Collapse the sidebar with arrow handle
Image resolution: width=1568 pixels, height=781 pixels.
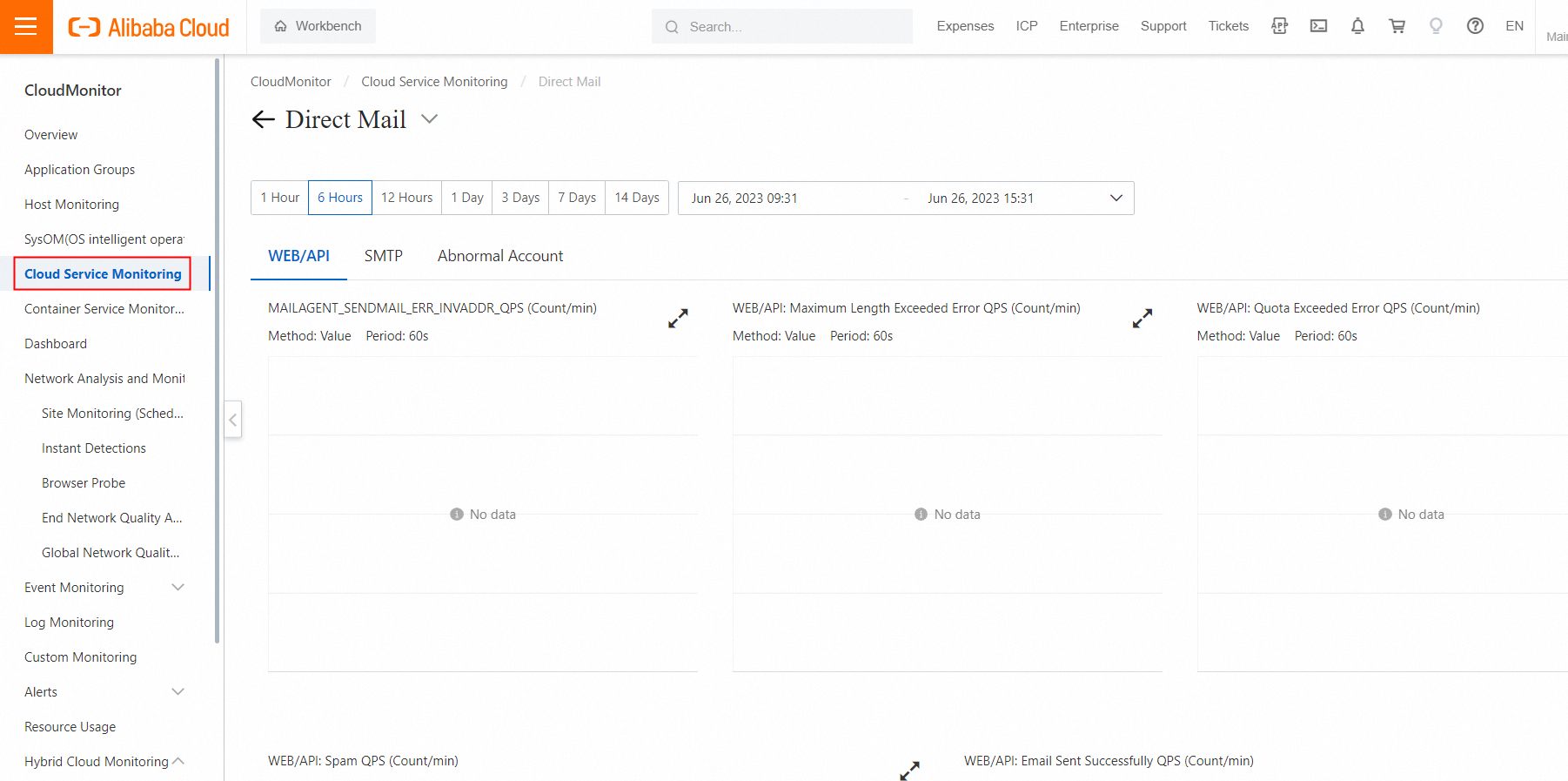(232, 420)
